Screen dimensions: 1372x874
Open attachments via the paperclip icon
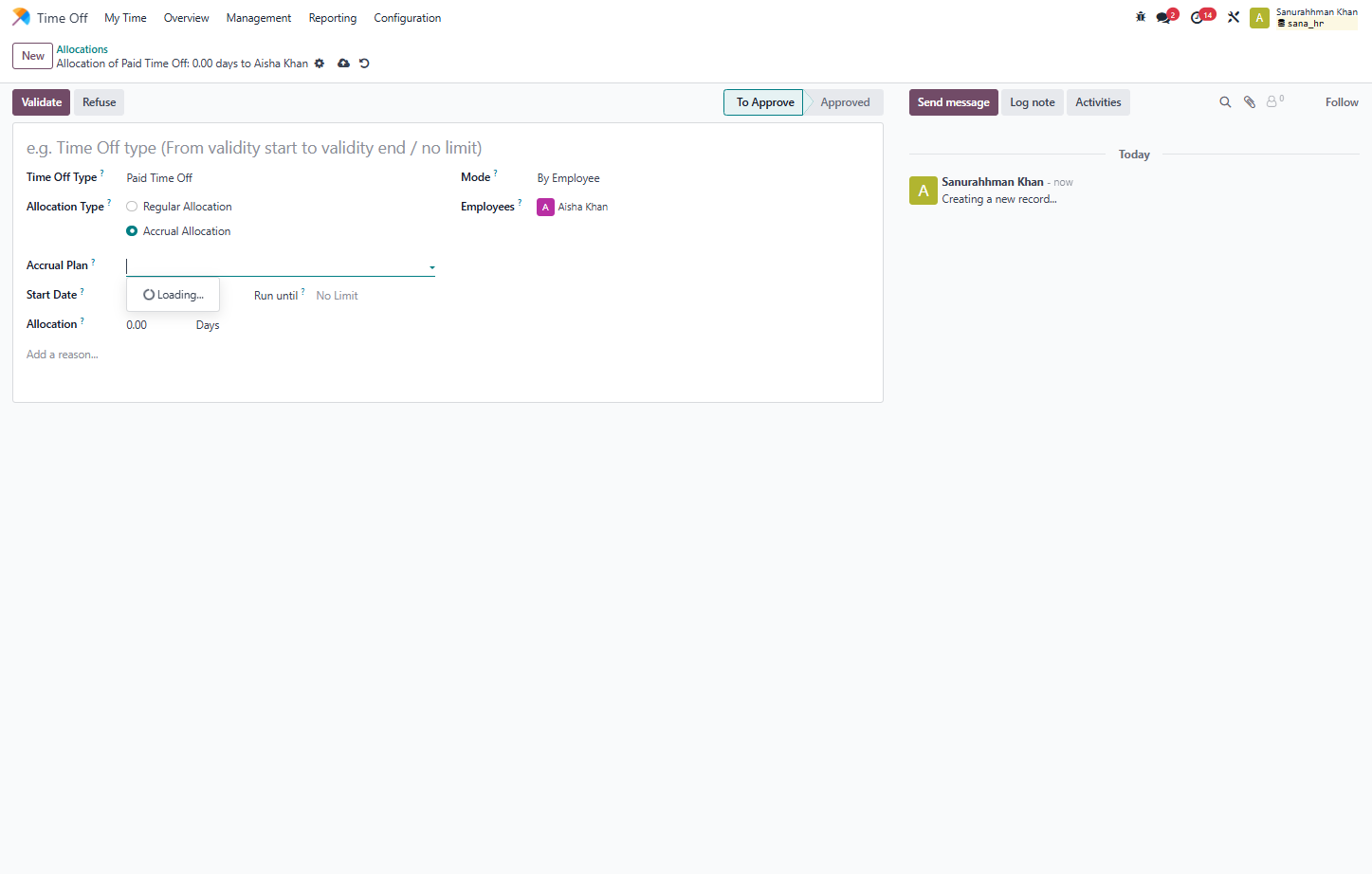[x=1250, y=102]
